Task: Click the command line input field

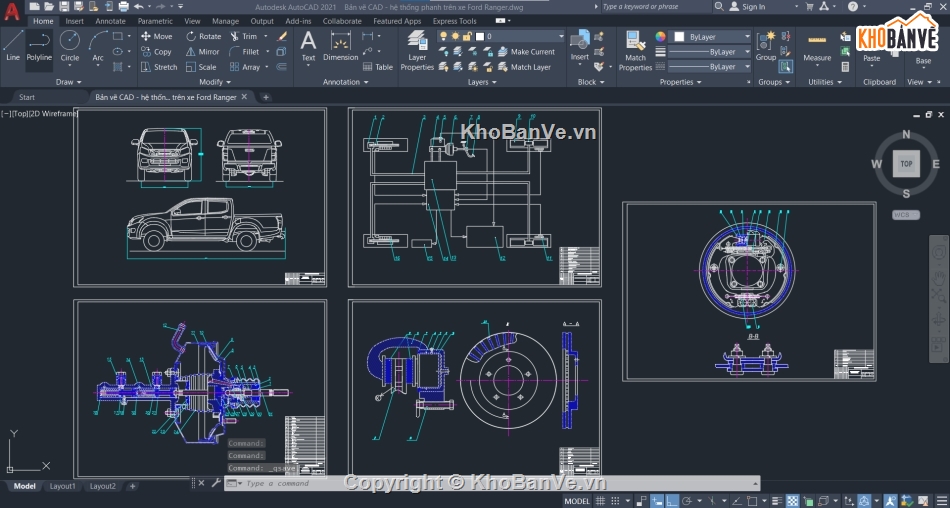Action: 492,483
